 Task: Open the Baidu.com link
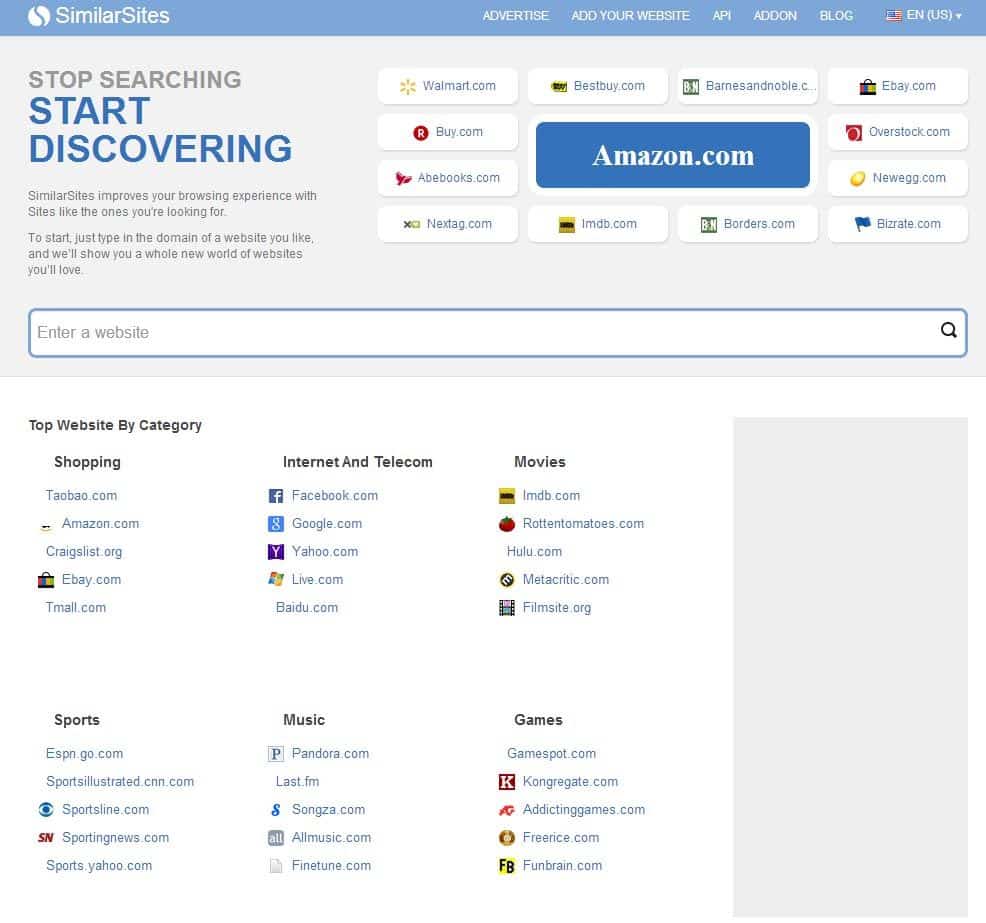point(307,608)
